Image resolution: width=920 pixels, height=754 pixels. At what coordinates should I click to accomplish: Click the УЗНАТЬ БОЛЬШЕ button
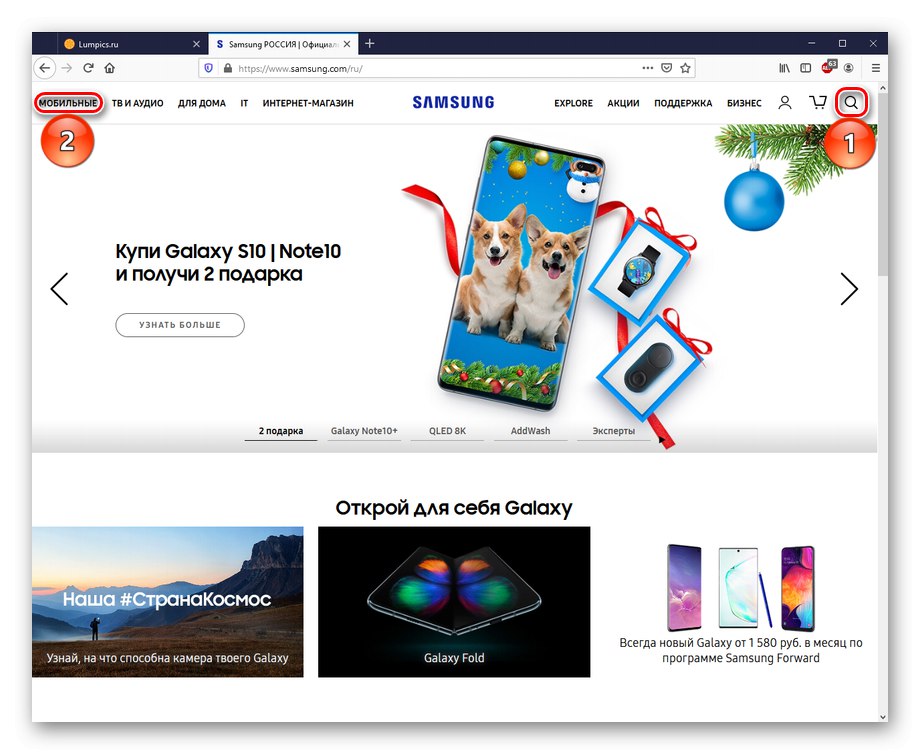[x=180, y=325]
